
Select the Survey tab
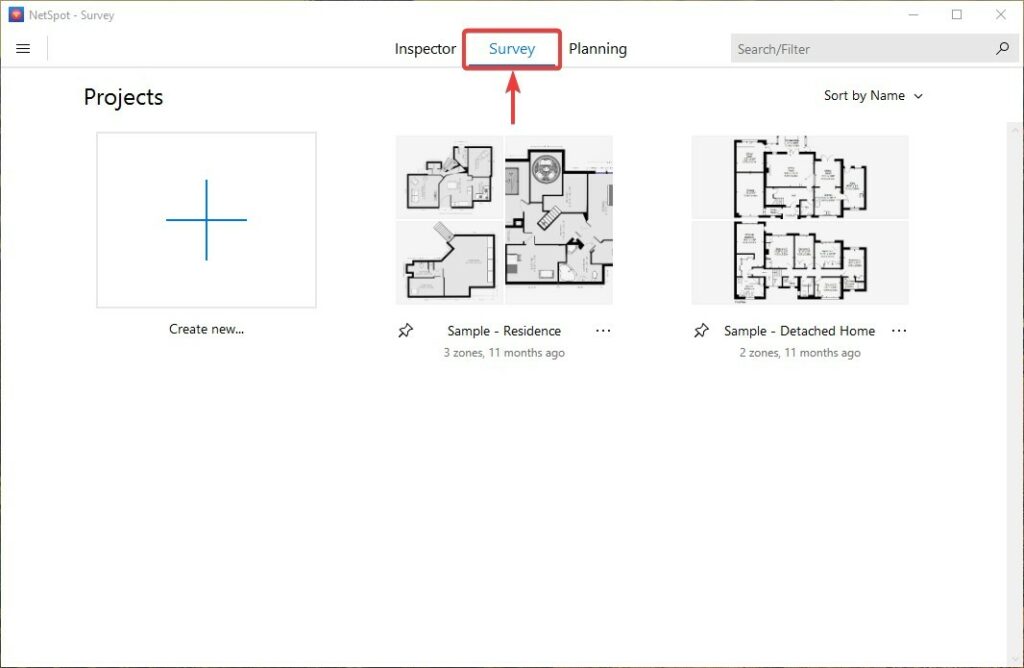coord(512,49)
